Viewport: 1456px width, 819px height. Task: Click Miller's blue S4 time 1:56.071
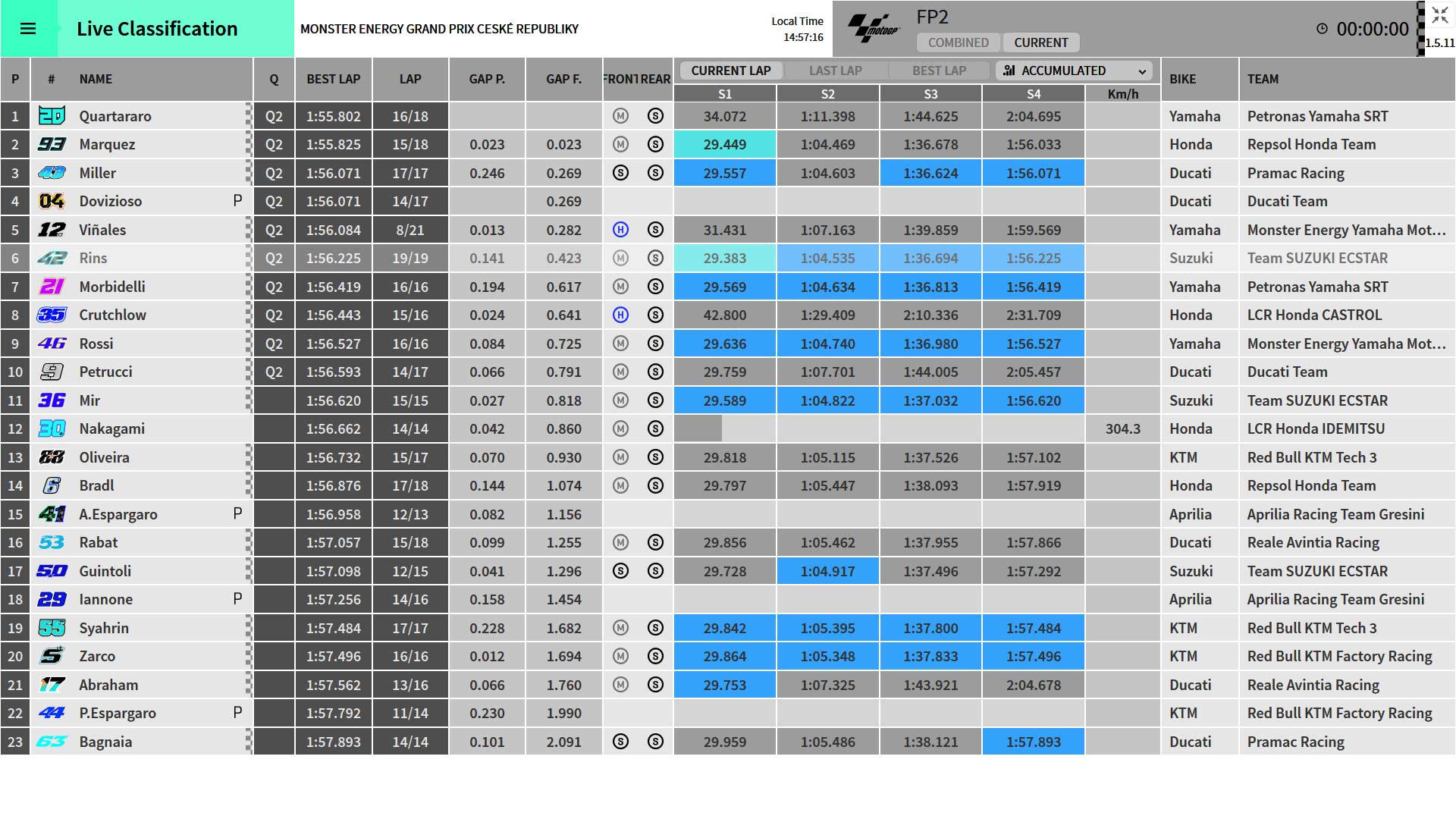point(1034,173)
